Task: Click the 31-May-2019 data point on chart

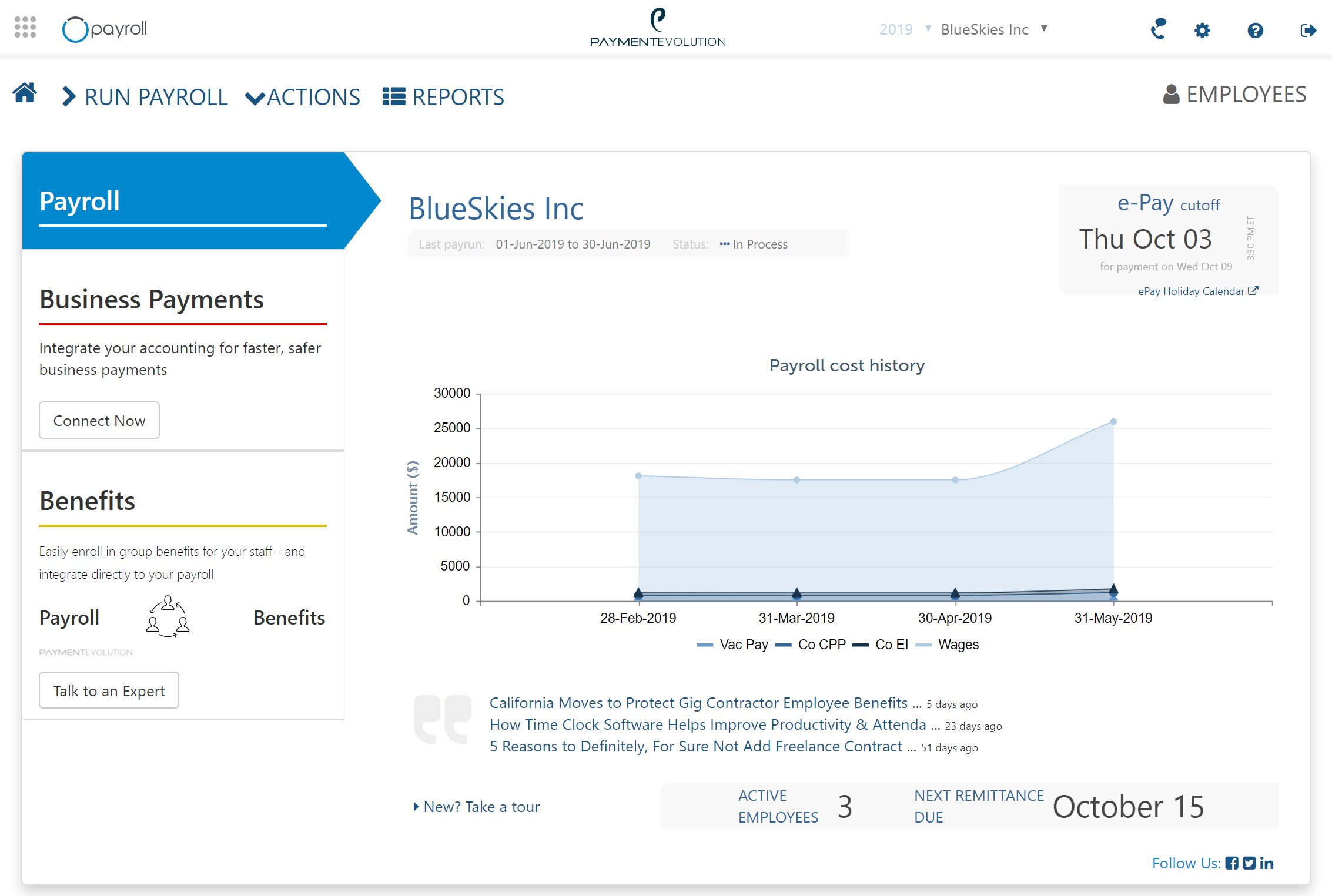Action: (1113, 420)
